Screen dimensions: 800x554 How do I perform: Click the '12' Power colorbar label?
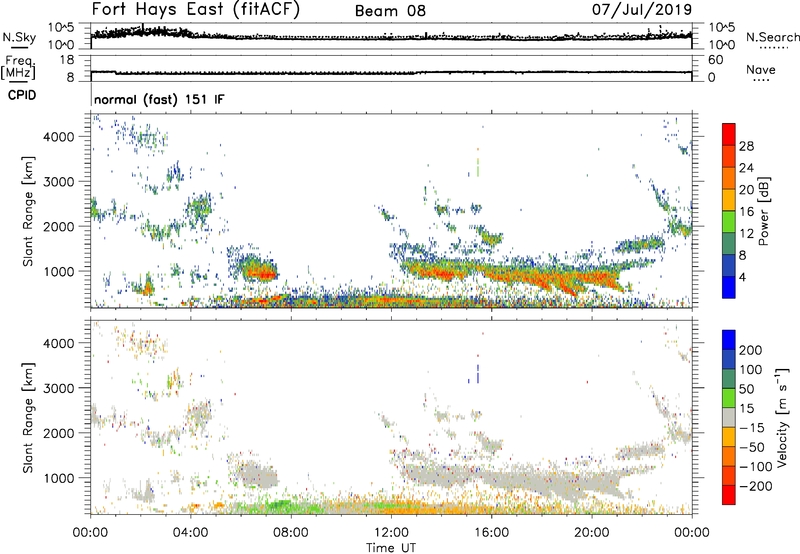coord(746,234)
